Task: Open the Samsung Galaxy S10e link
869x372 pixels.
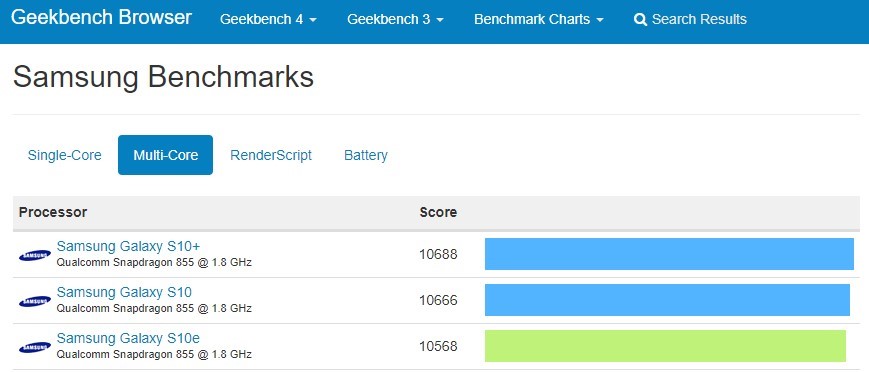Action: coord(128,338)
